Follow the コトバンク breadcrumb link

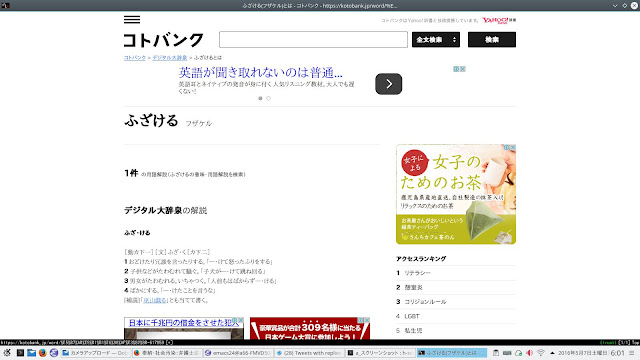click(135, 58)
